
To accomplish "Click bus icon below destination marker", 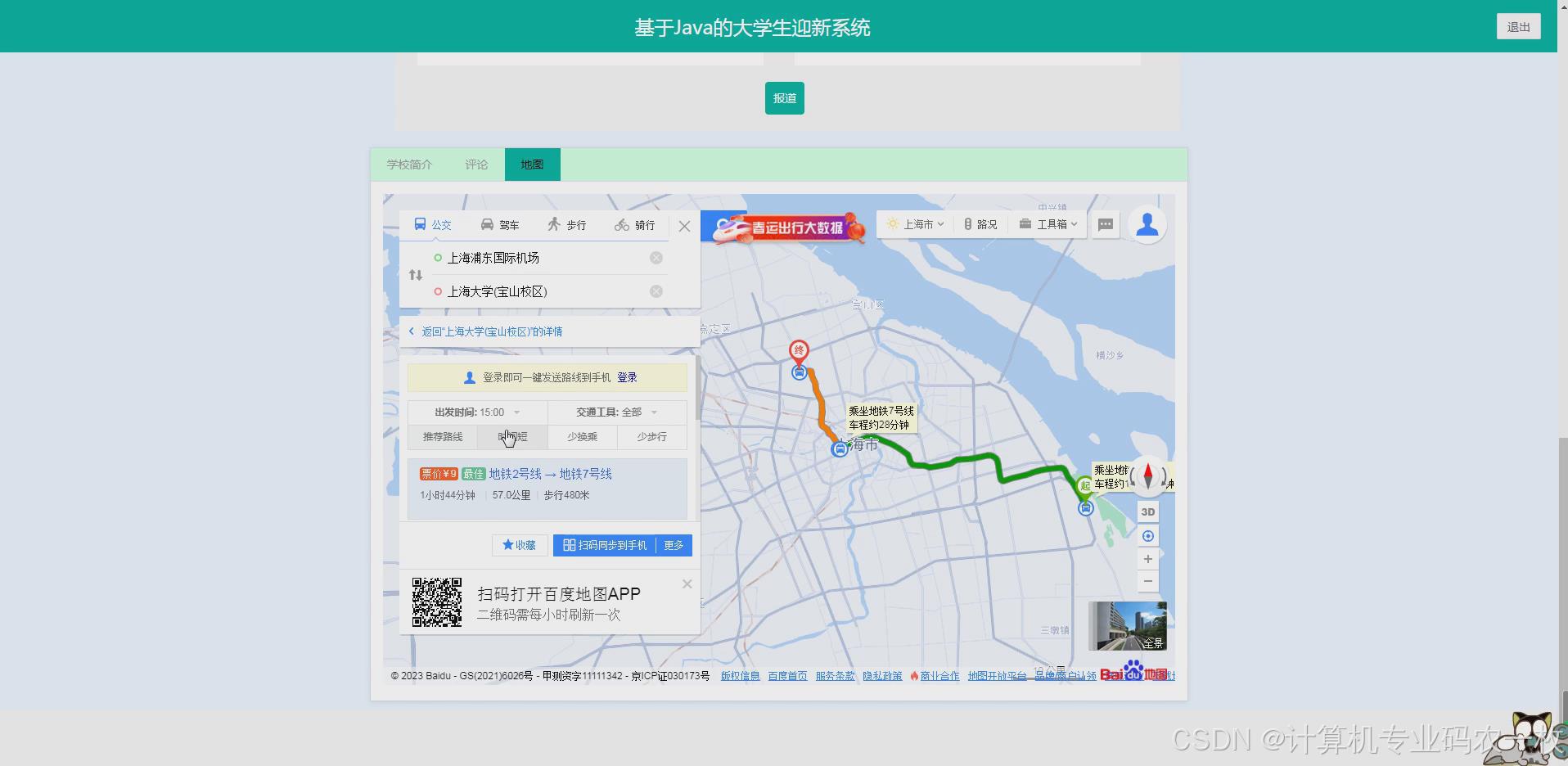I will point(799,372).
